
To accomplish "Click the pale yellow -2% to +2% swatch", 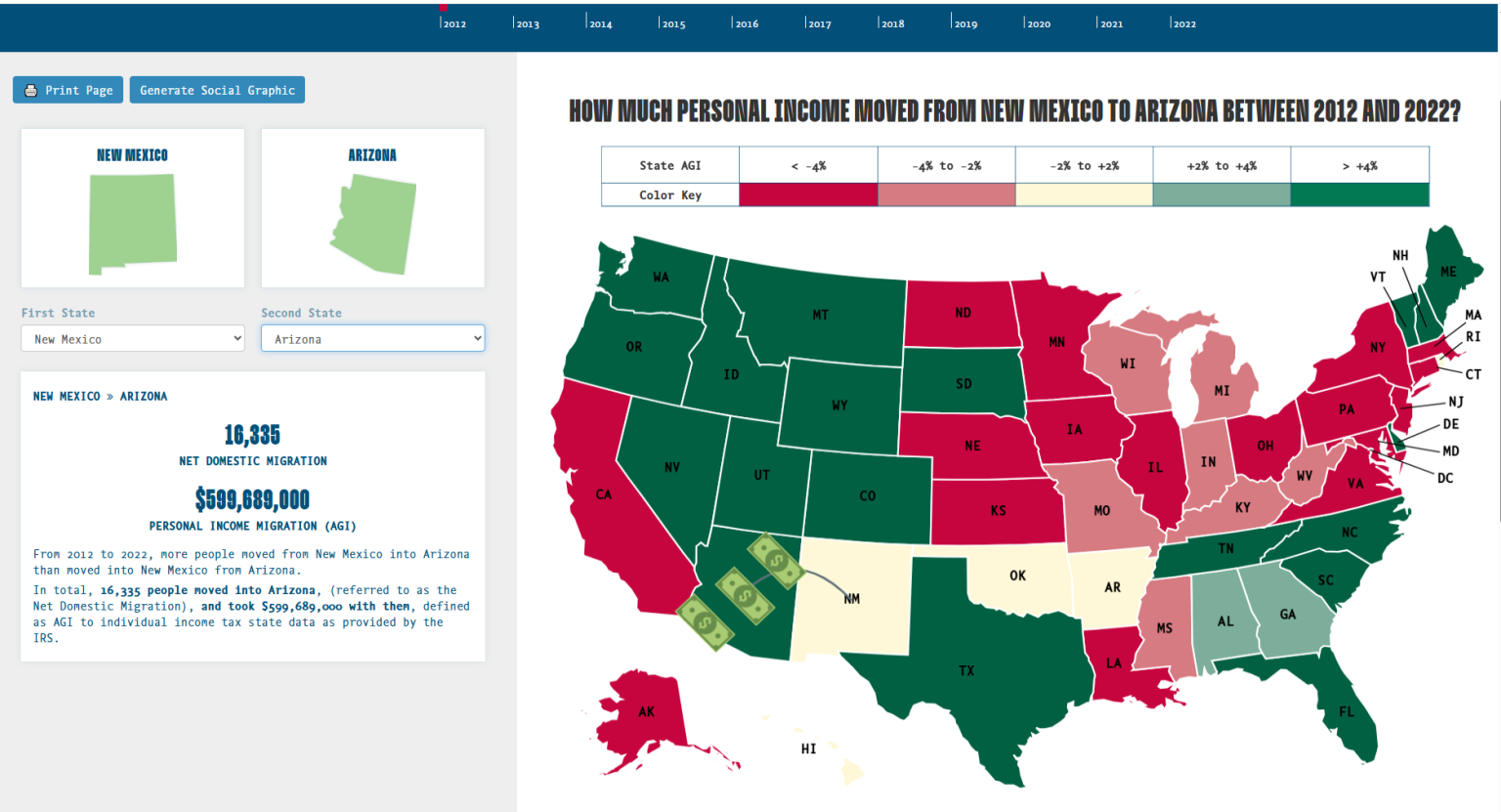I will pos(1084,194).
